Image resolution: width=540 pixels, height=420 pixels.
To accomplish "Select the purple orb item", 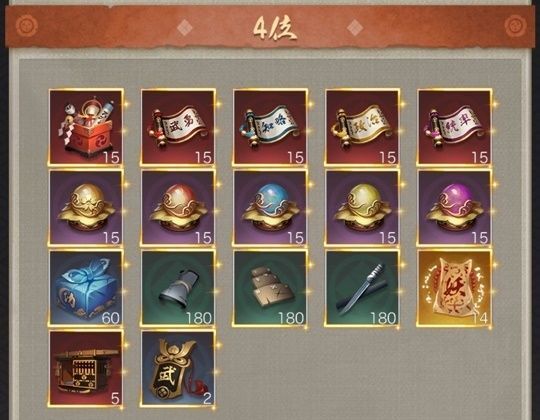I will pyautogui.click(x=455, y=208).
